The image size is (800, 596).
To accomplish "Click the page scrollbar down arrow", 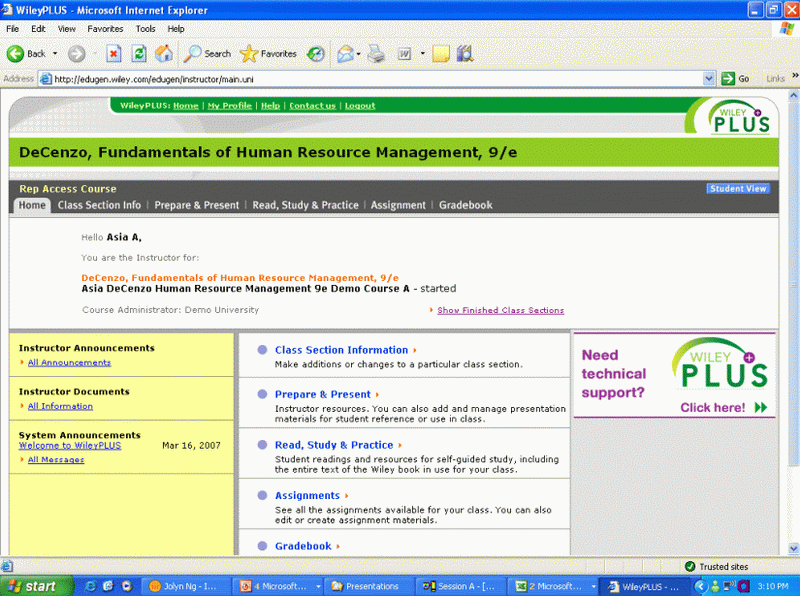I will pyautogui.click(x=793, y=549).
